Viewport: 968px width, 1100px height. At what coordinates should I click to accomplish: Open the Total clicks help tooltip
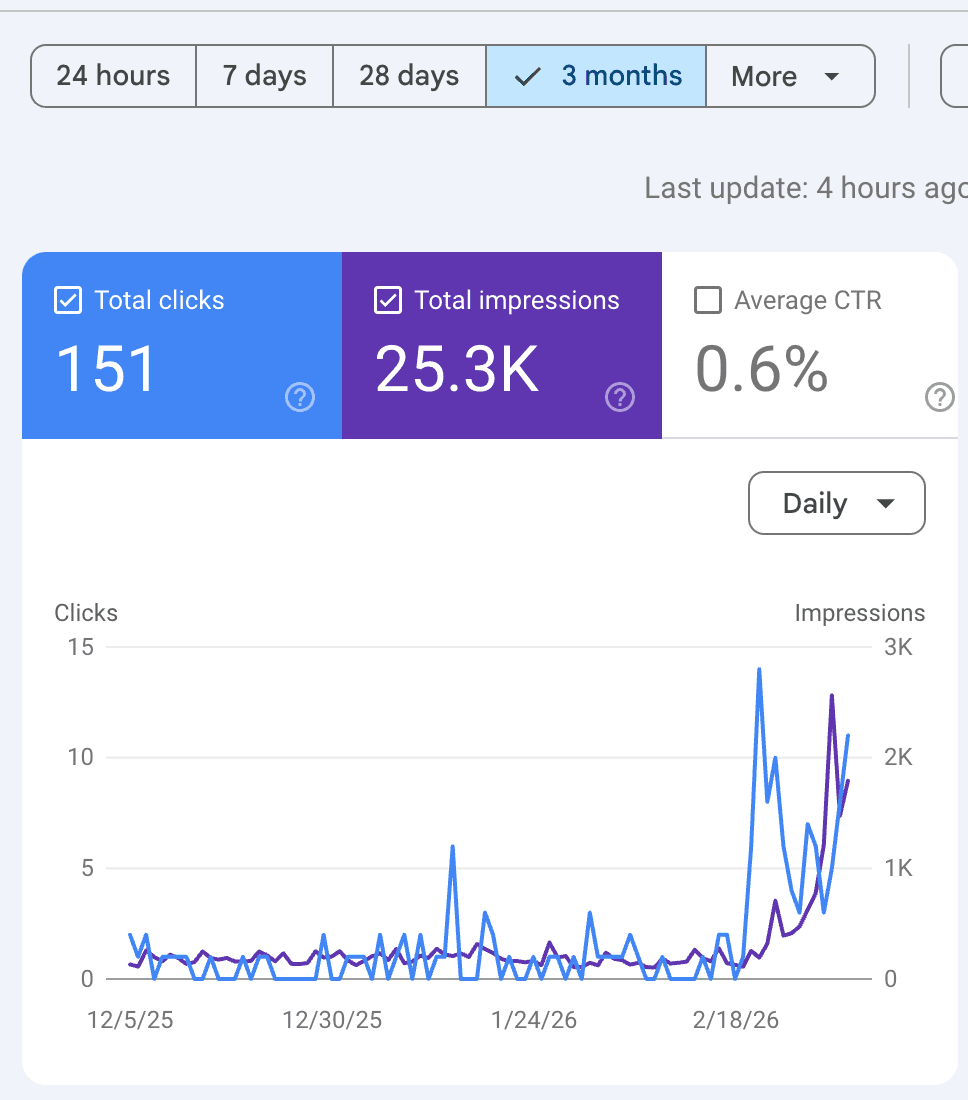pyautogui.click(x=299, y=397)
